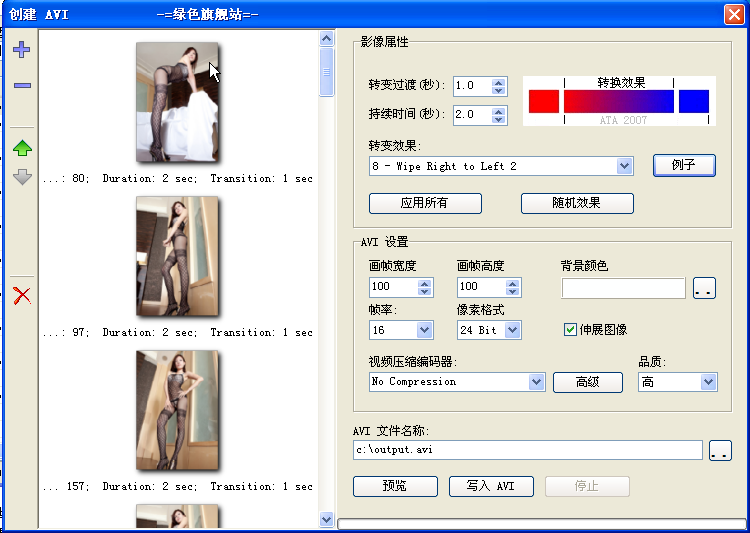
Task: Click the image list scroll-down arrow
Action: tap(327, 519)
